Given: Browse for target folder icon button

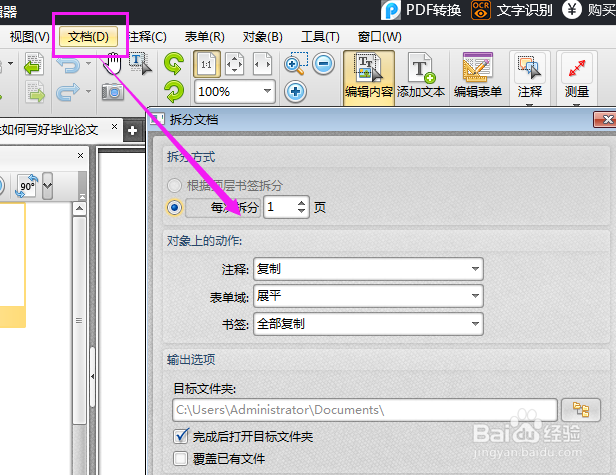Looking at the screenshot, I should pos(581,410).
